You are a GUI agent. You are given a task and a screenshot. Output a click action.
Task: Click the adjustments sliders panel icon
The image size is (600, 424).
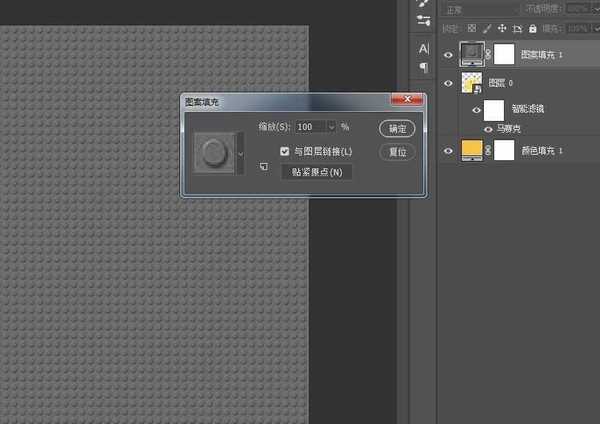(x=423, y=19)
